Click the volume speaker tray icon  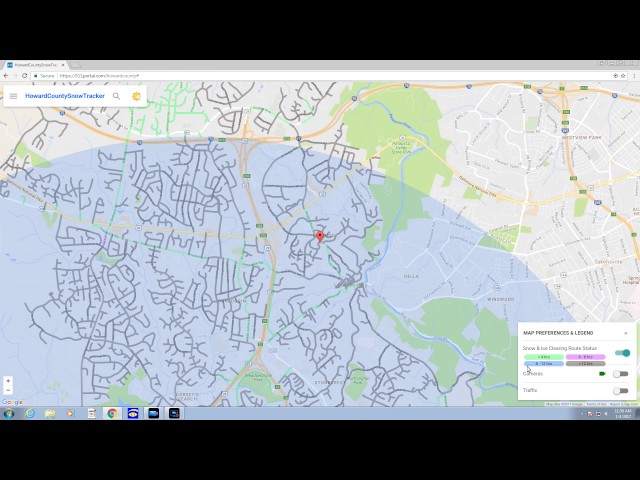606,414
